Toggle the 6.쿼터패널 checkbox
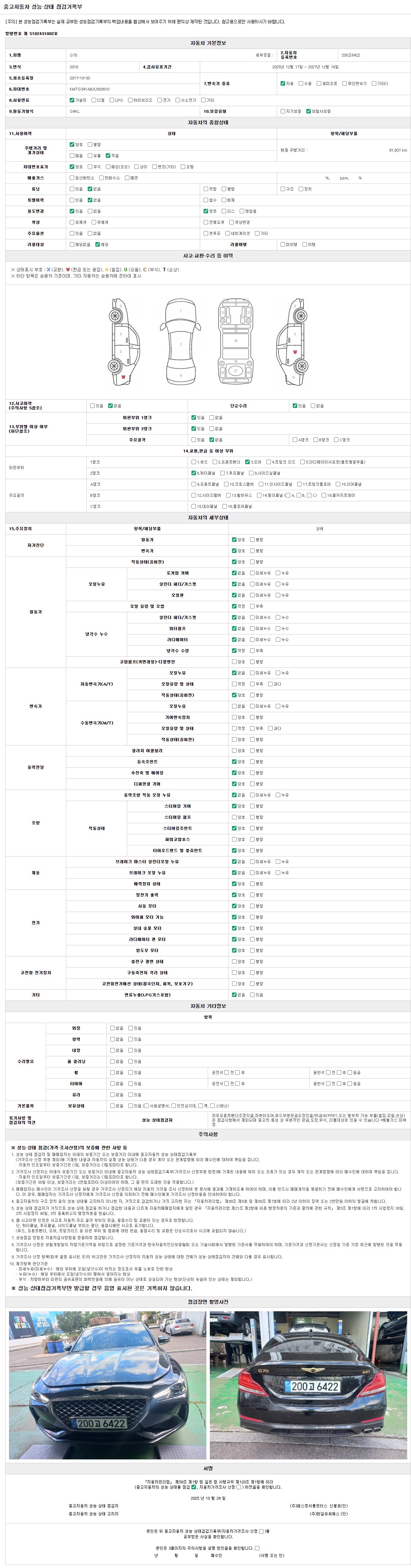The image size is (411, 1568). [x=194, y=473]
